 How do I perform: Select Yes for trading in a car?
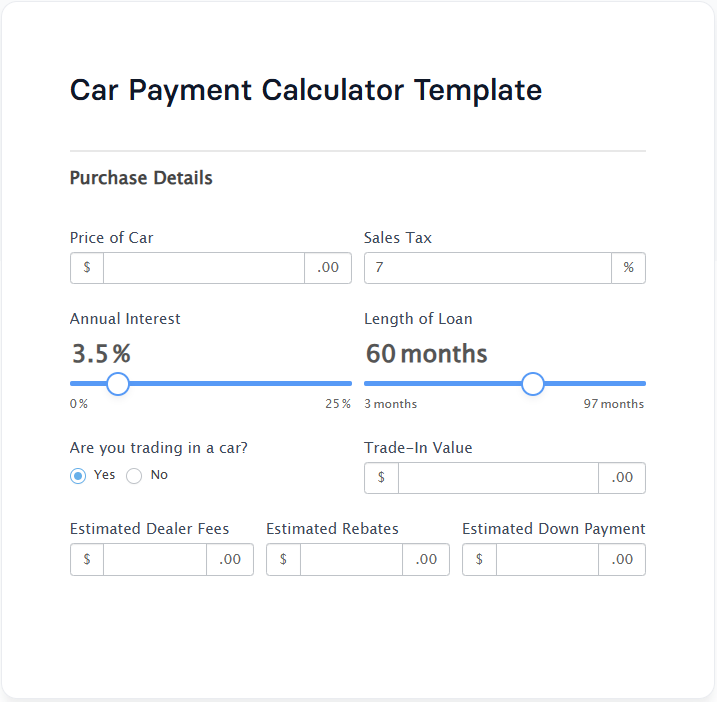tap(78, 476)
